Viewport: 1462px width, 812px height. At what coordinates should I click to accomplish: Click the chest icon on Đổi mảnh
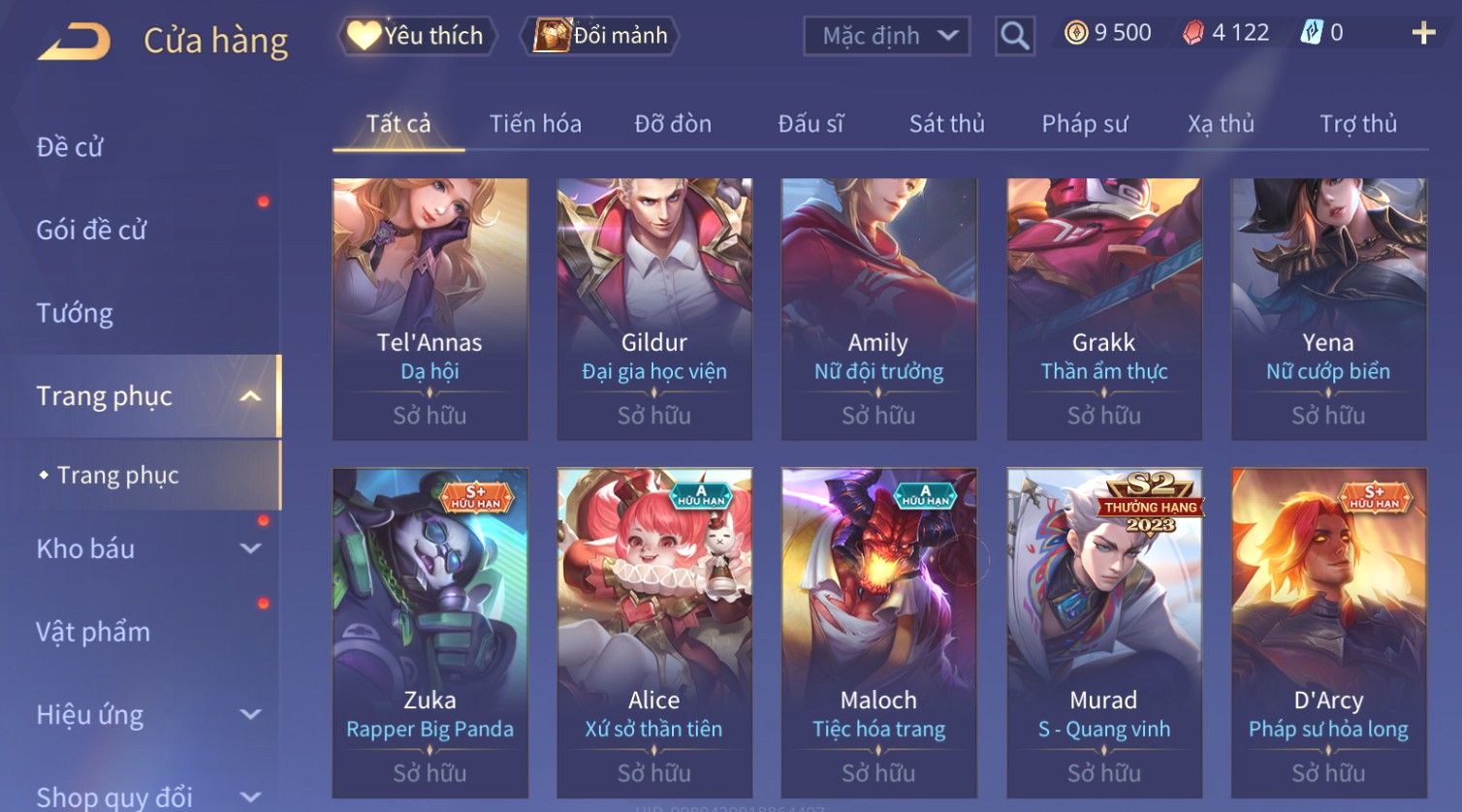tap(551, 36)
